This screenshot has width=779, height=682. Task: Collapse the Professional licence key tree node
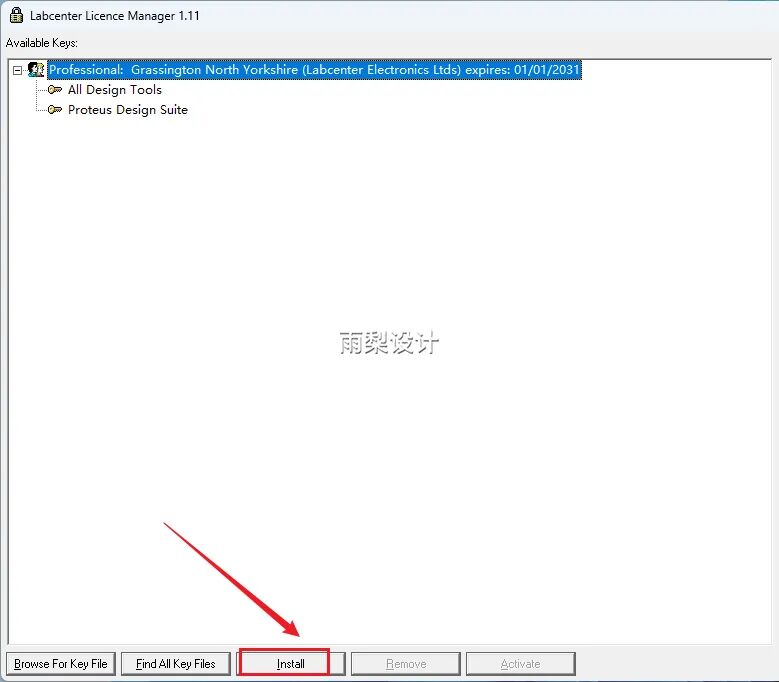(x=17, y=70)
